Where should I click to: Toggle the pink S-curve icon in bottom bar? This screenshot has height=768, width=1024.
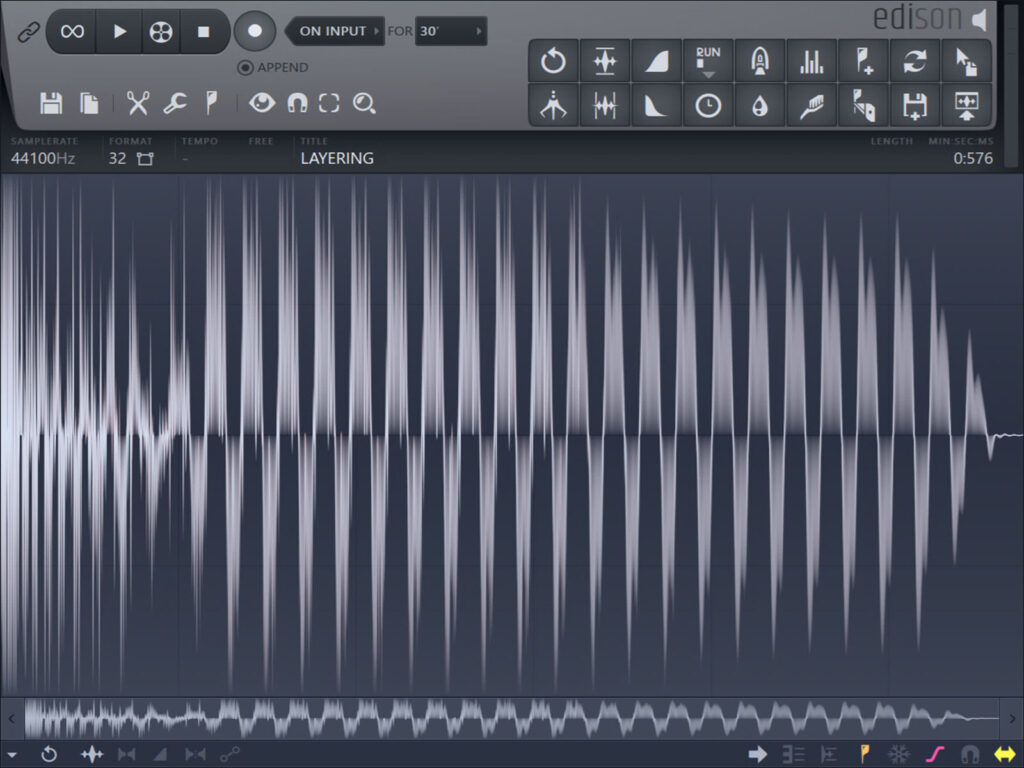coord(935,755)
